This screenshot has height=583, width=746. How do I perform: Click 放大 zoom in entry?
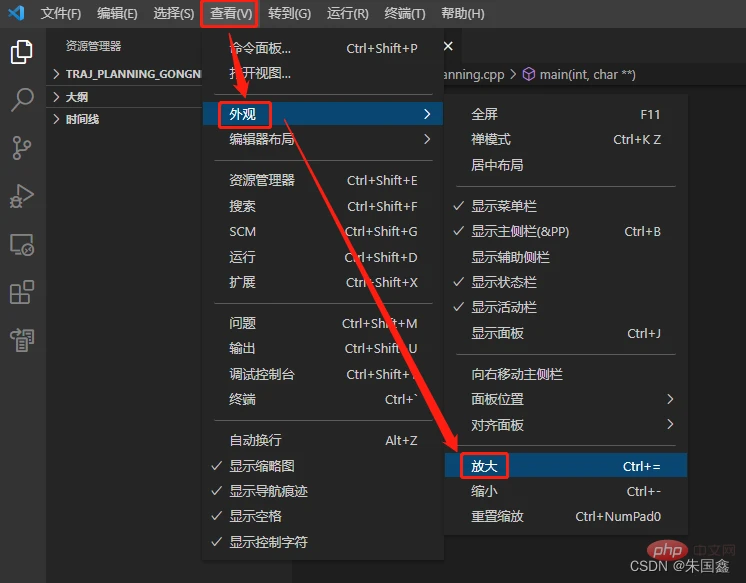(566, 466)
